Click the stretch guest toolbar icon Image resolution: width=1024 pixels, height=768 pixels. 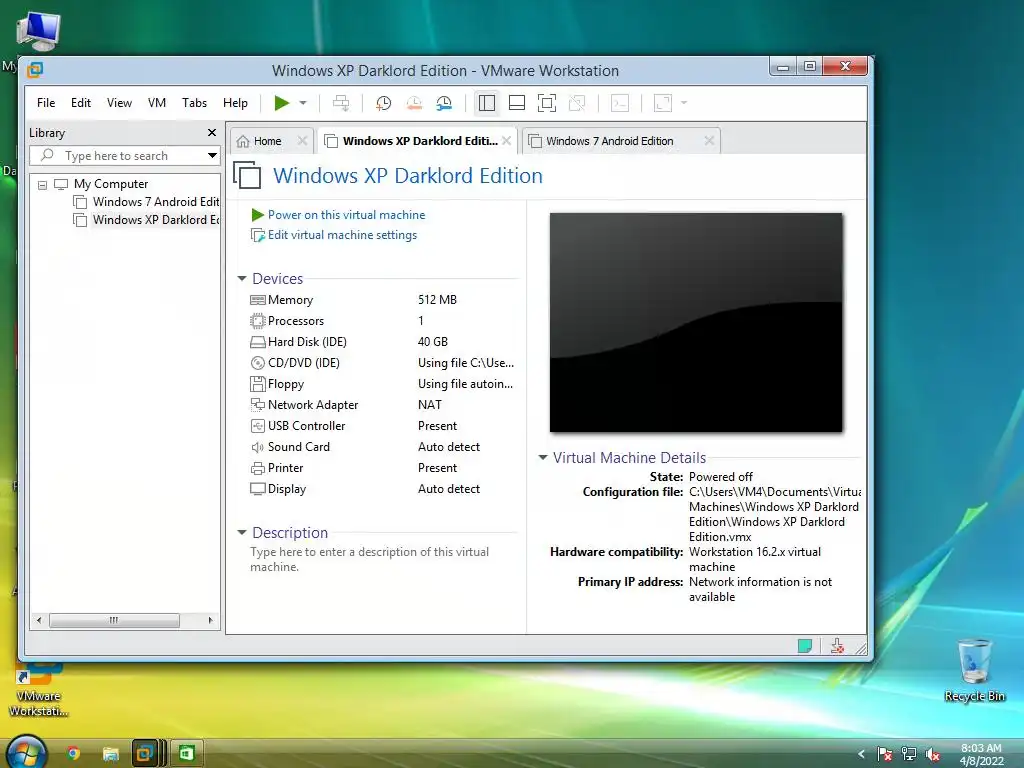(663, 103)
